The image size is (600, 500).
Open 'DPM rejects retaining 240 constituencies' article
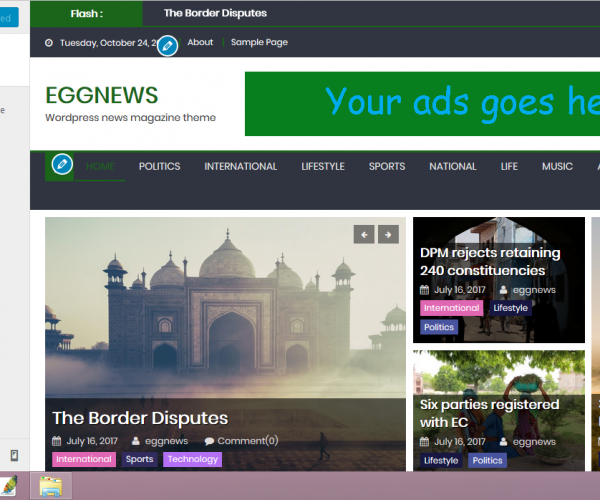489,261
